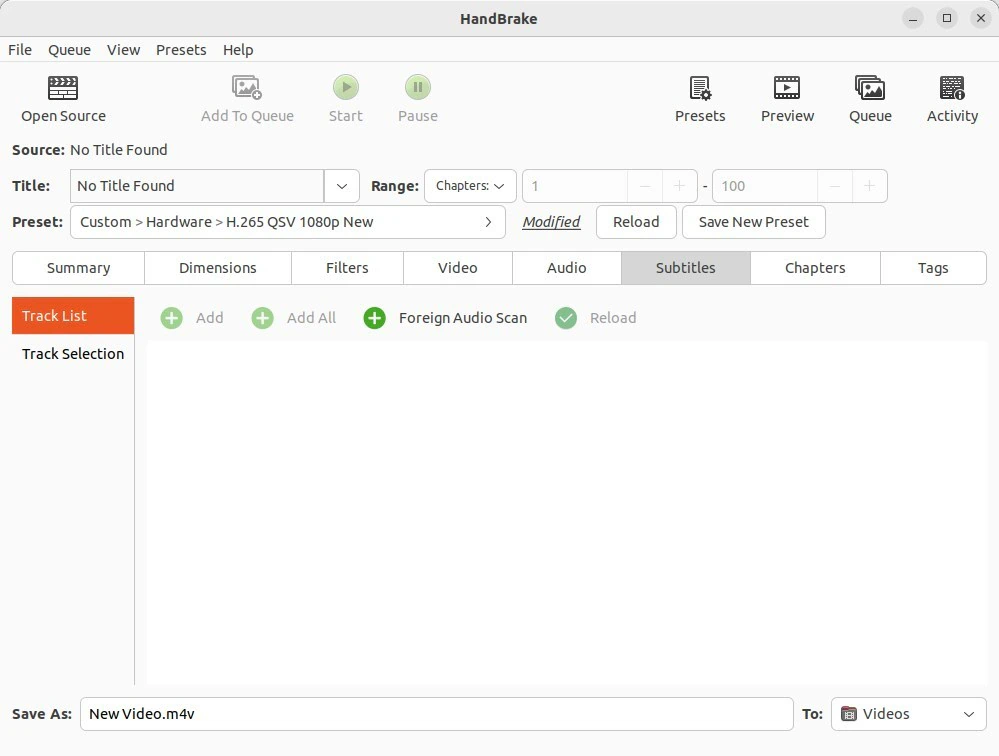Image resolution: width=999 pixels, height=756 pixels.
Task: Open the Activity log icon
Action: pyautogui.click(x=952, y=88)
